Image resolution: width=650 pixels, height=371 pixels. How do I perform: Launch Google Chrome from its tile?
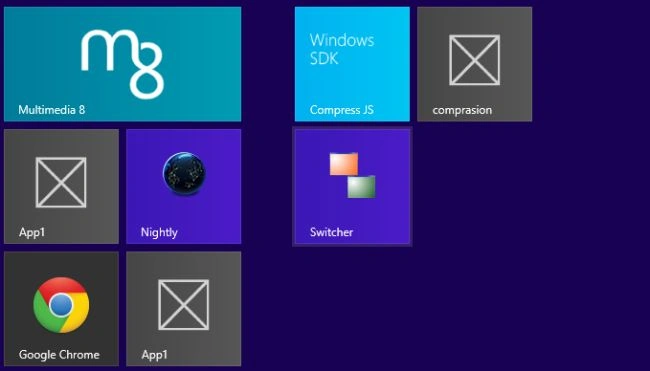61,309
